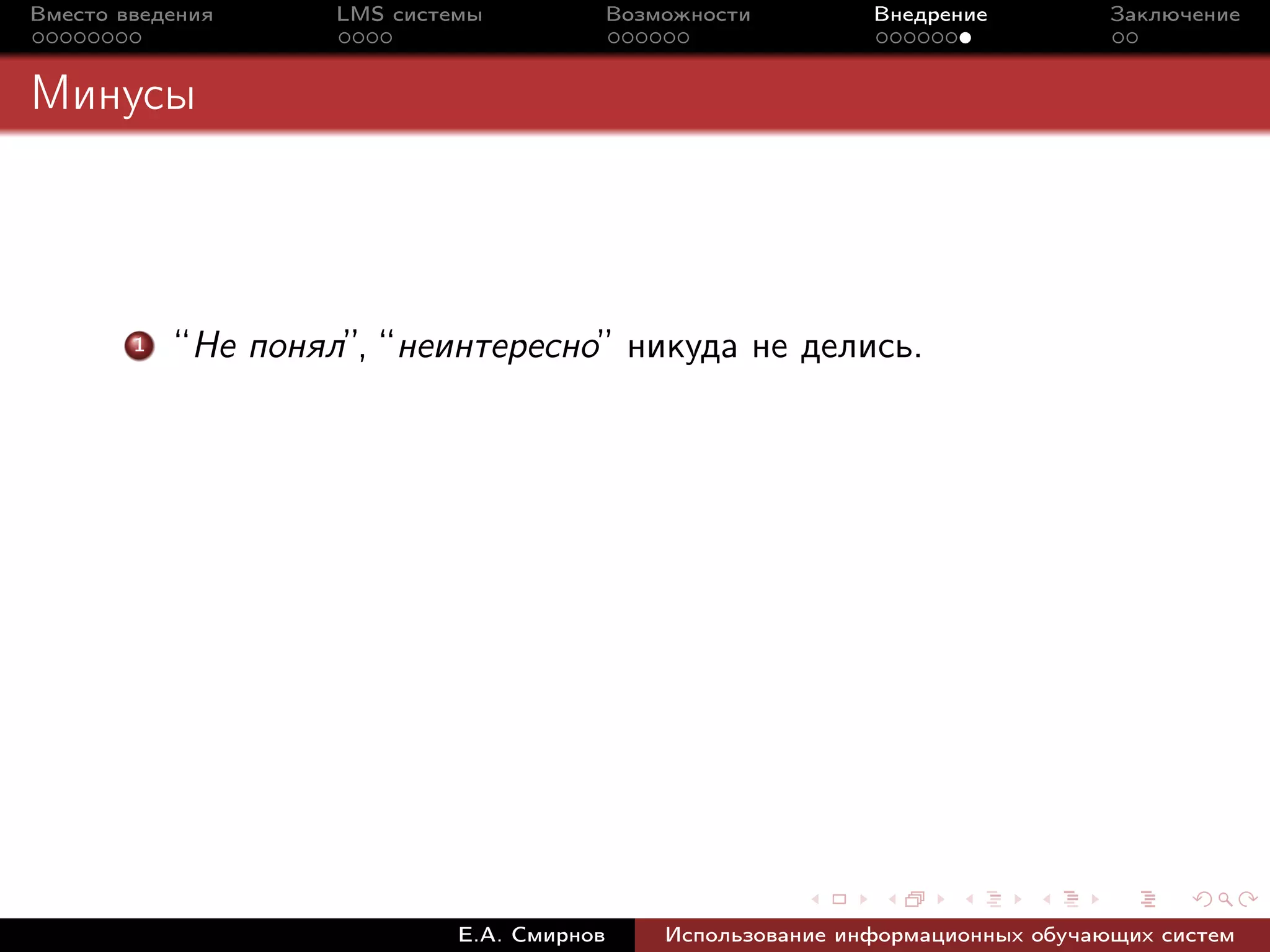Select the first slide dot under Внедрение
1270x952 pixels.
coord(882,38)
